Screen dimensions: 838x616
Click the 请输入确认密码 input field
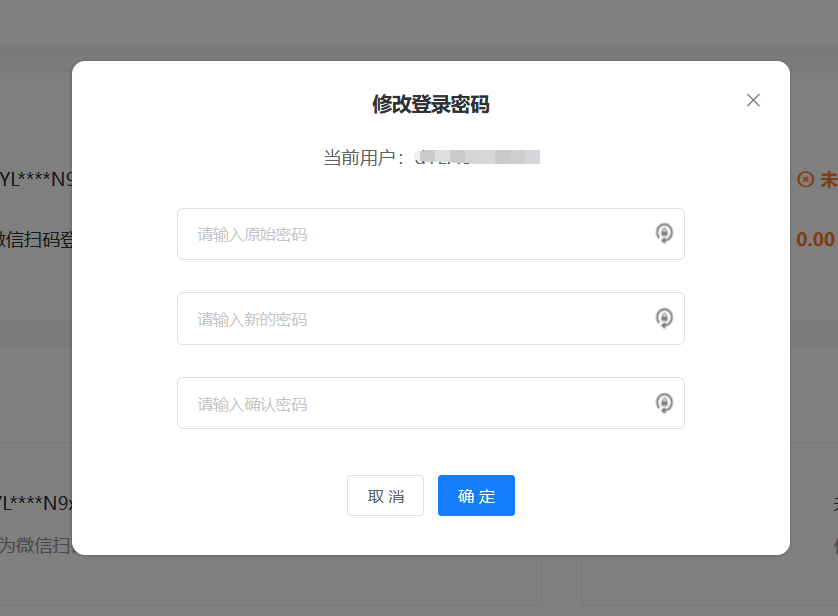point(431,403)
